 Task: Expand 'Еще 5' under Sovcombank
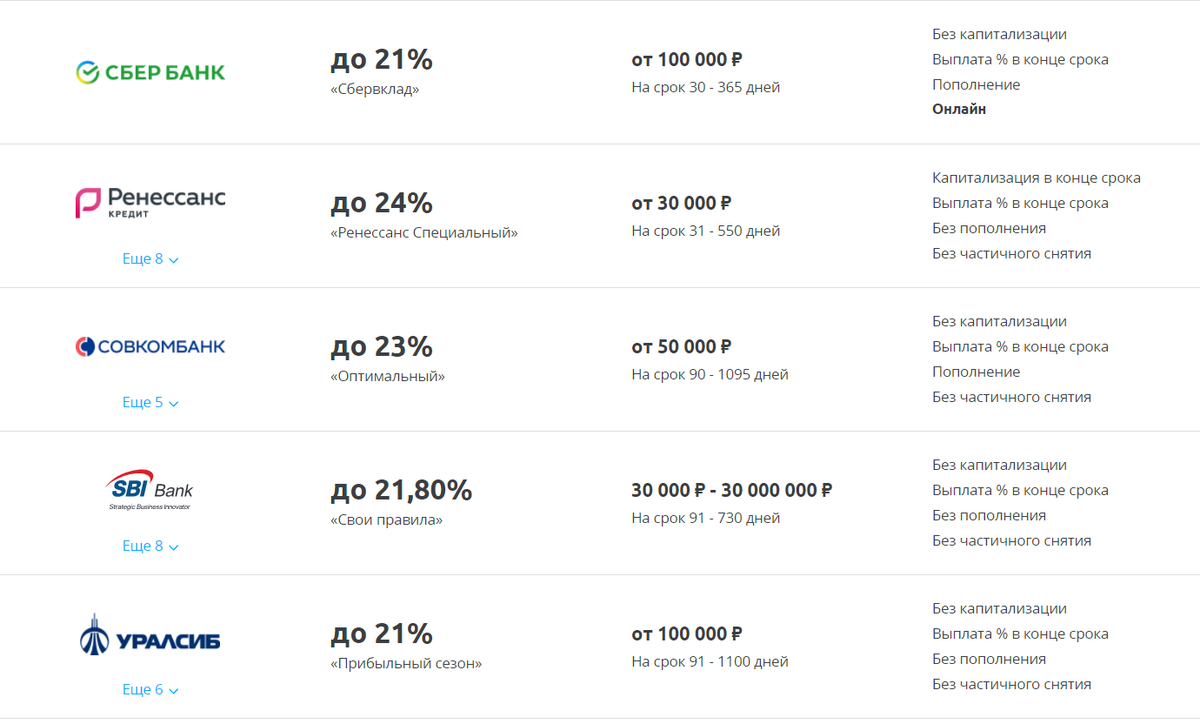point(151,403)
